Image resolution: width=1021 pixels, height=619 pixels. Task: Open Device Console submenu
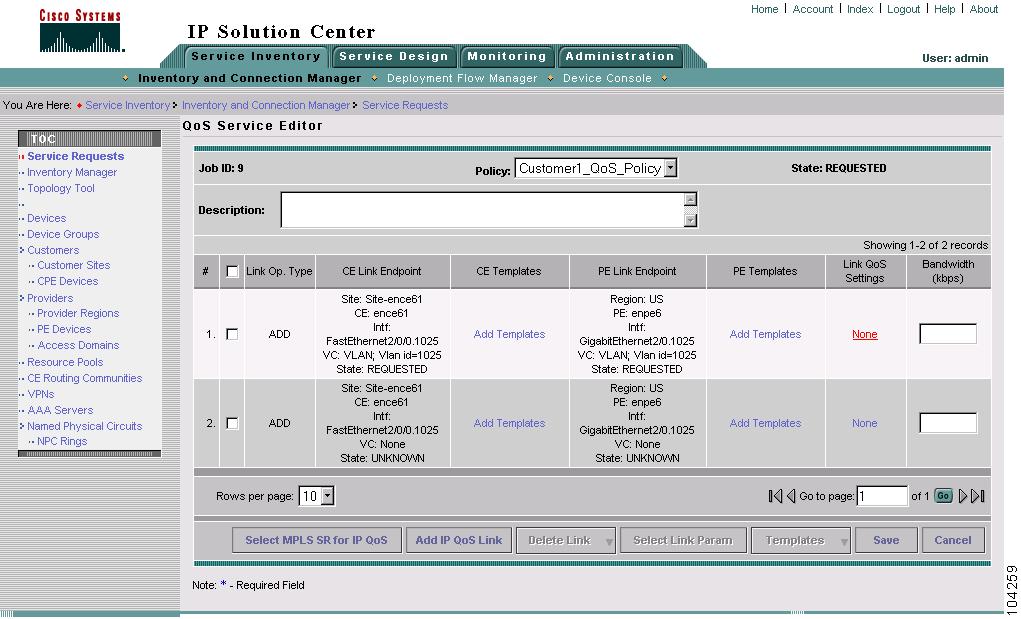coord(607,78)
